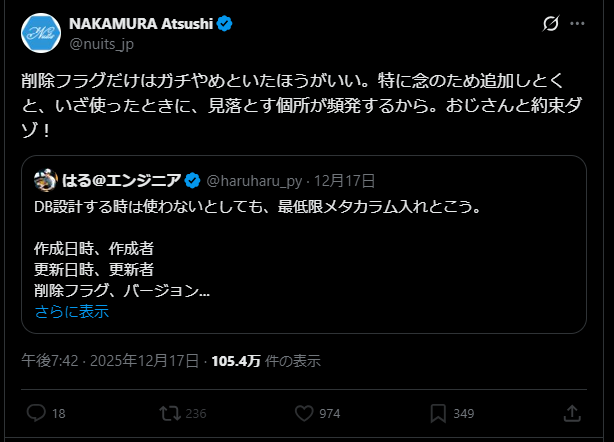This screenshot has height=442, width=614.
Task: Expand quoted post with さらに表示
Action: [x=71, y=311]
